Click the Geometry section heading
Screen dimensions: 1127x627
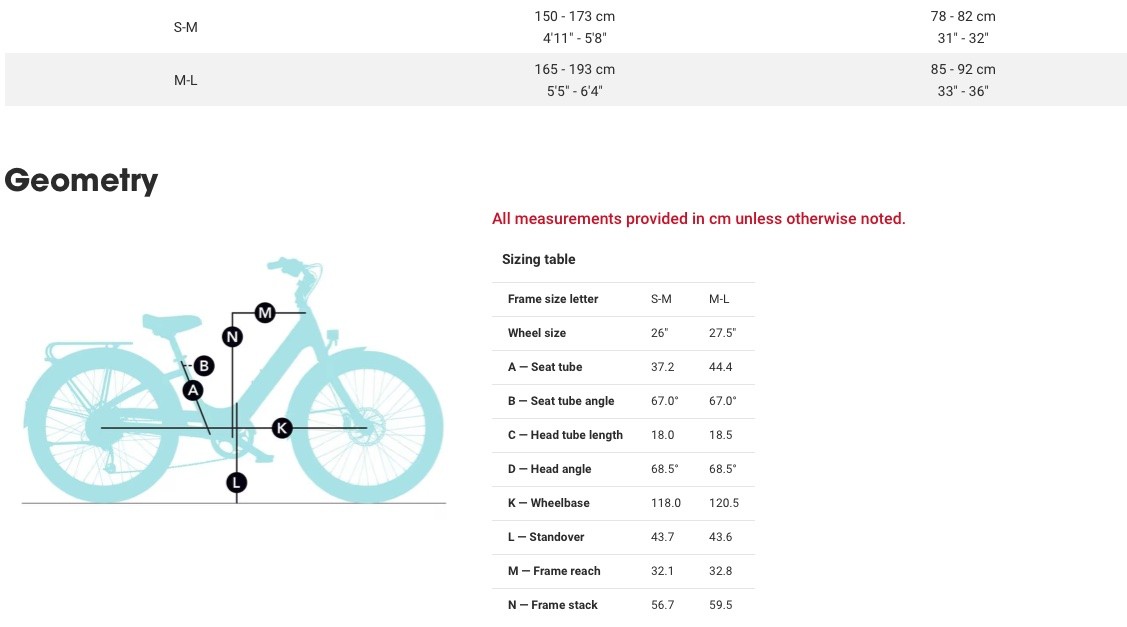pos(81,180)
